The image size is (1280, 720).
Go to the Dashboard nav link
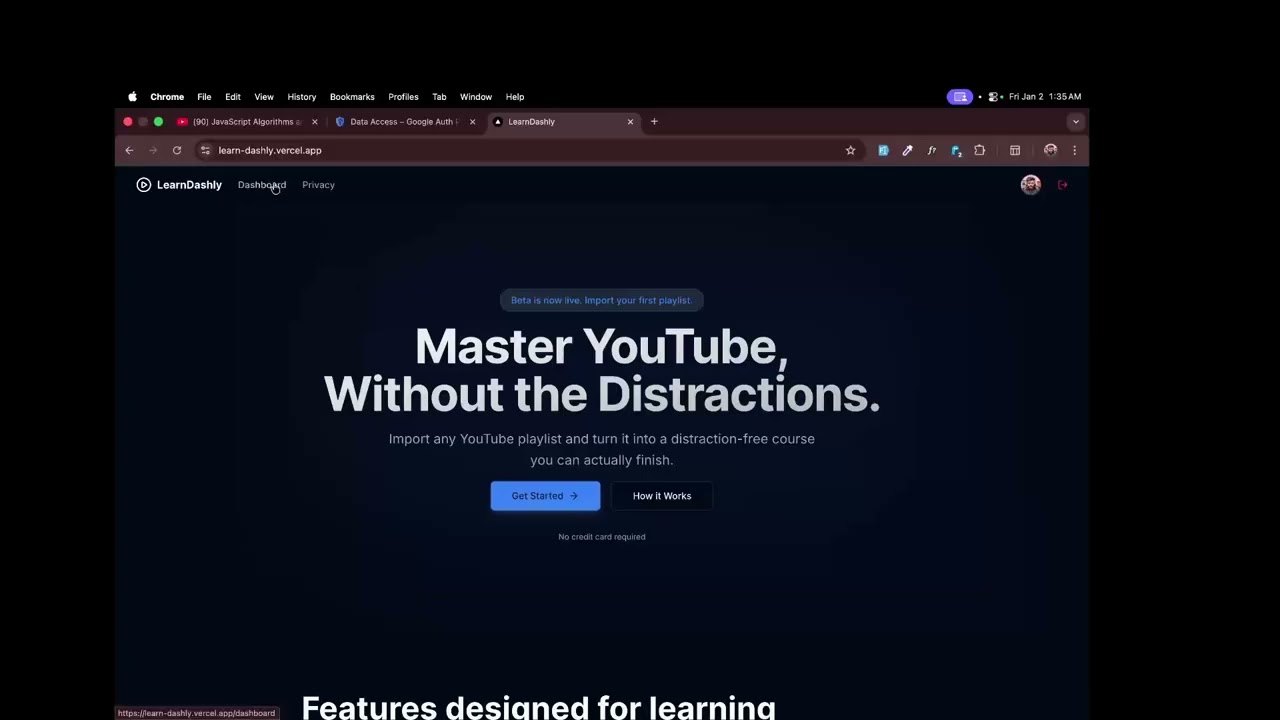[262, 185]
